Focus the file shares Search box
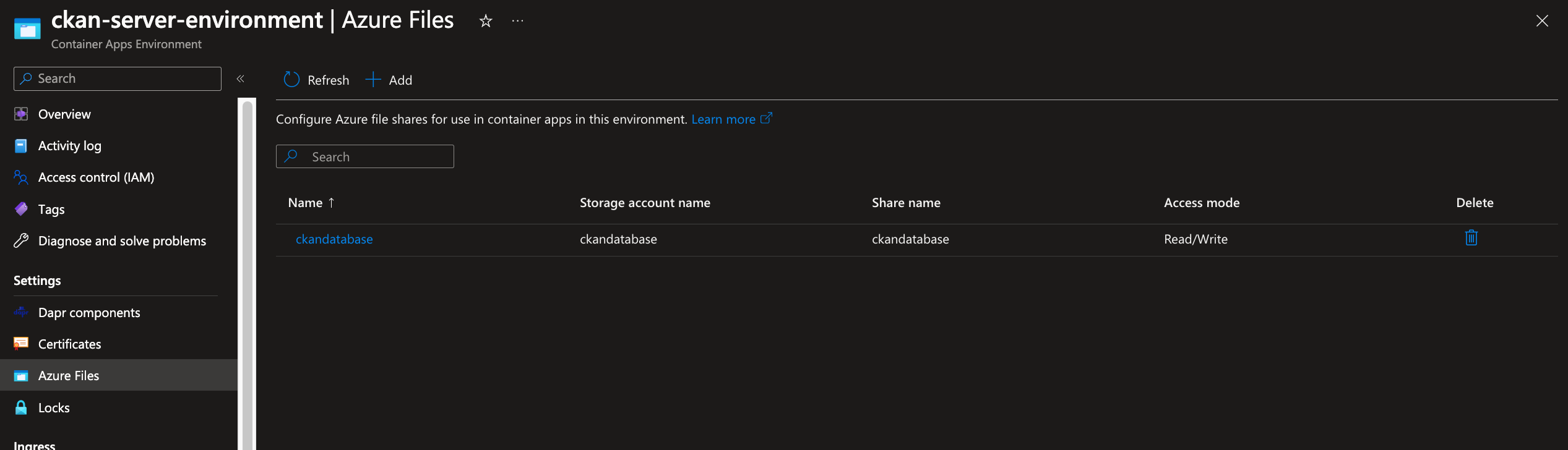 [365, 156]
